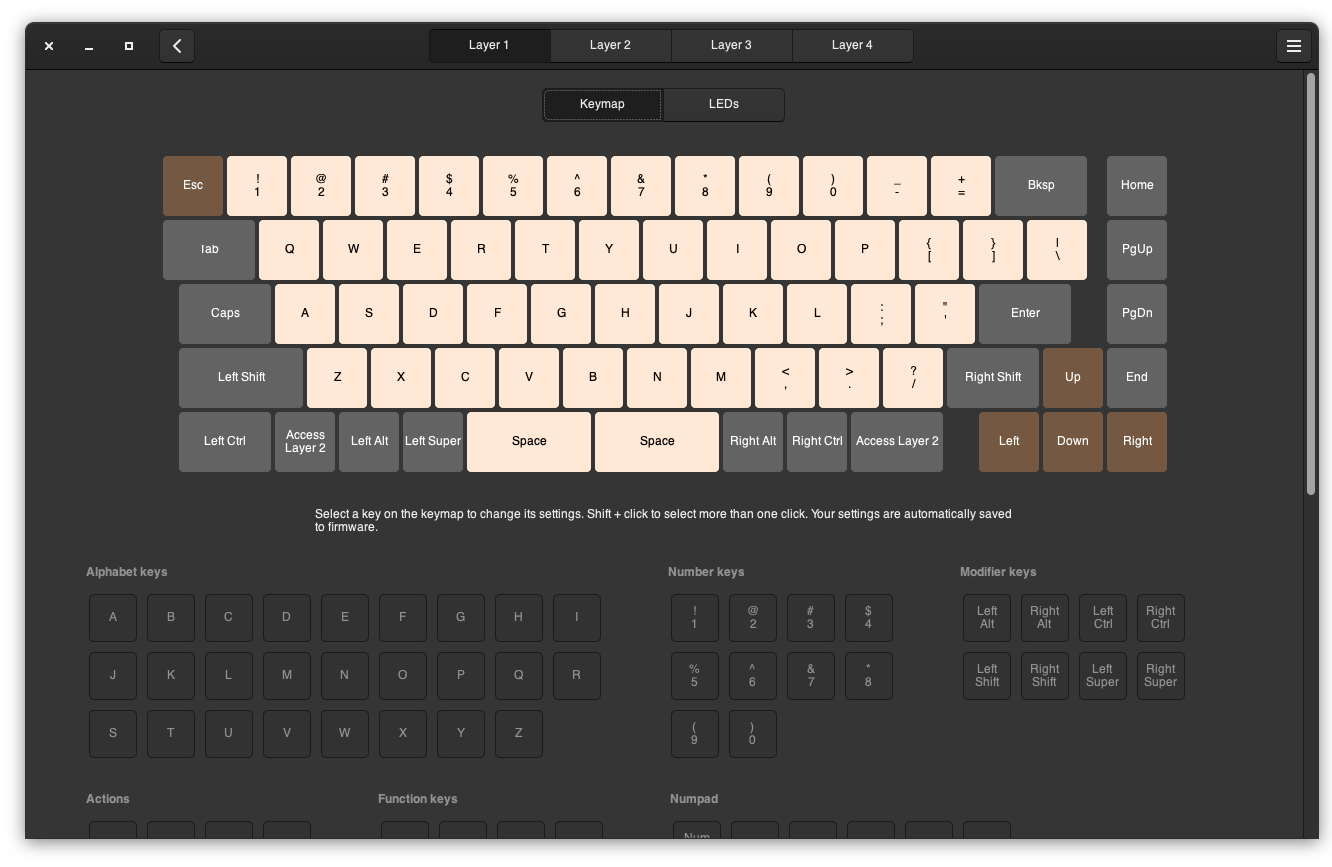This screenshot has height=867, width=1332.
Task: Switch to the LEDs view
Action: tap(723, 105)
